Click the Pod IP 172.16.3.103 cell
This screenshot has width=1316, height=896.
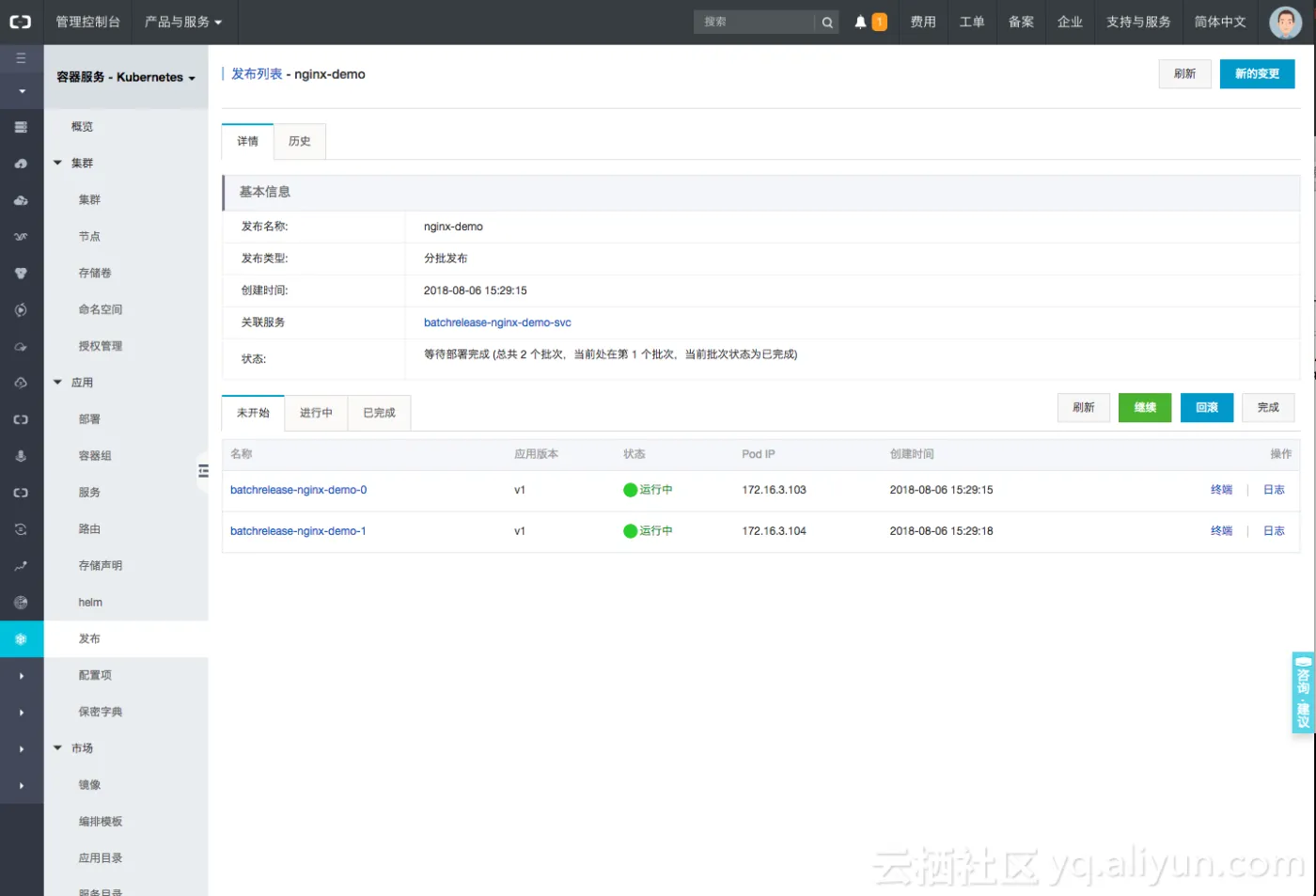774,490
